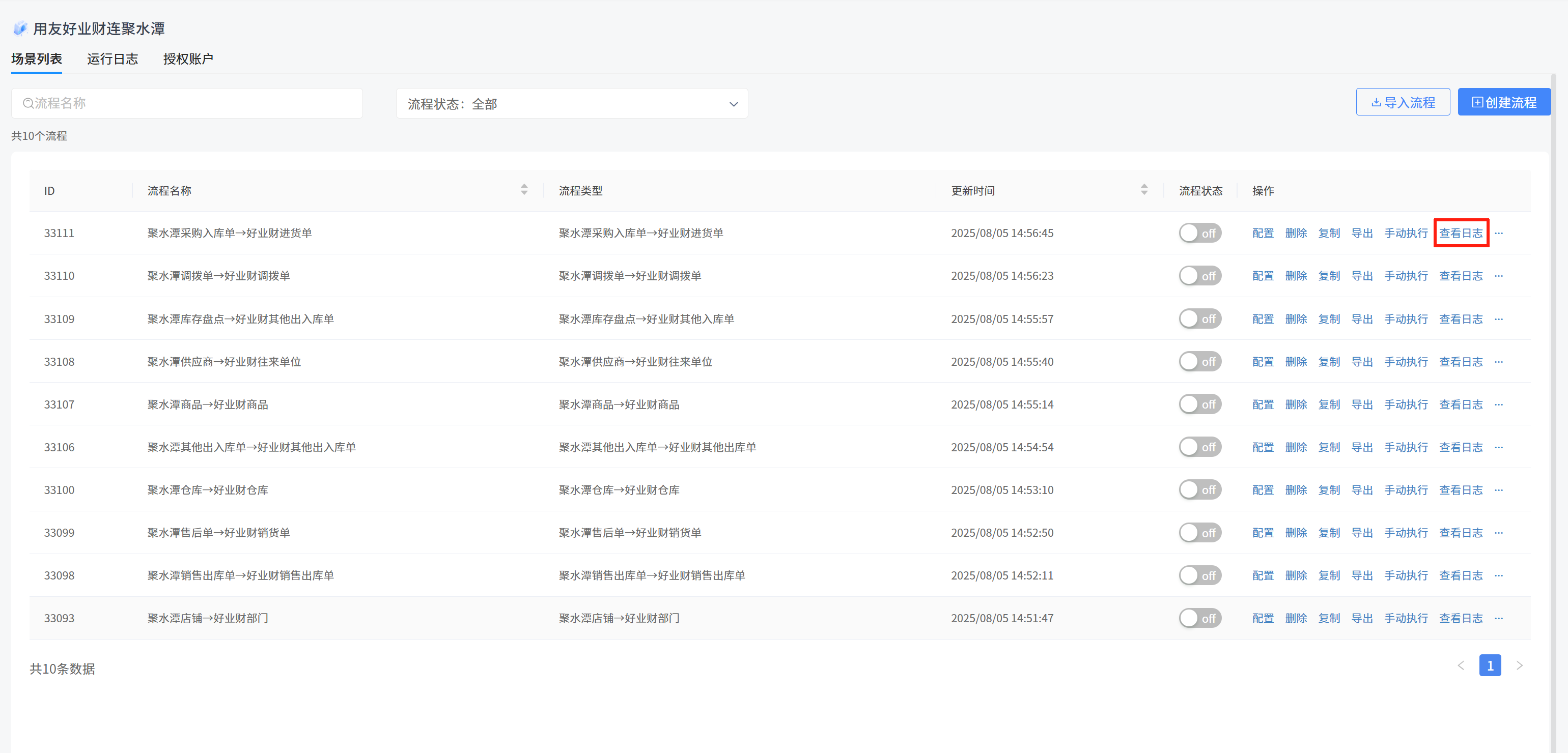Go to previous page arrow

(x=1461, y=665)
